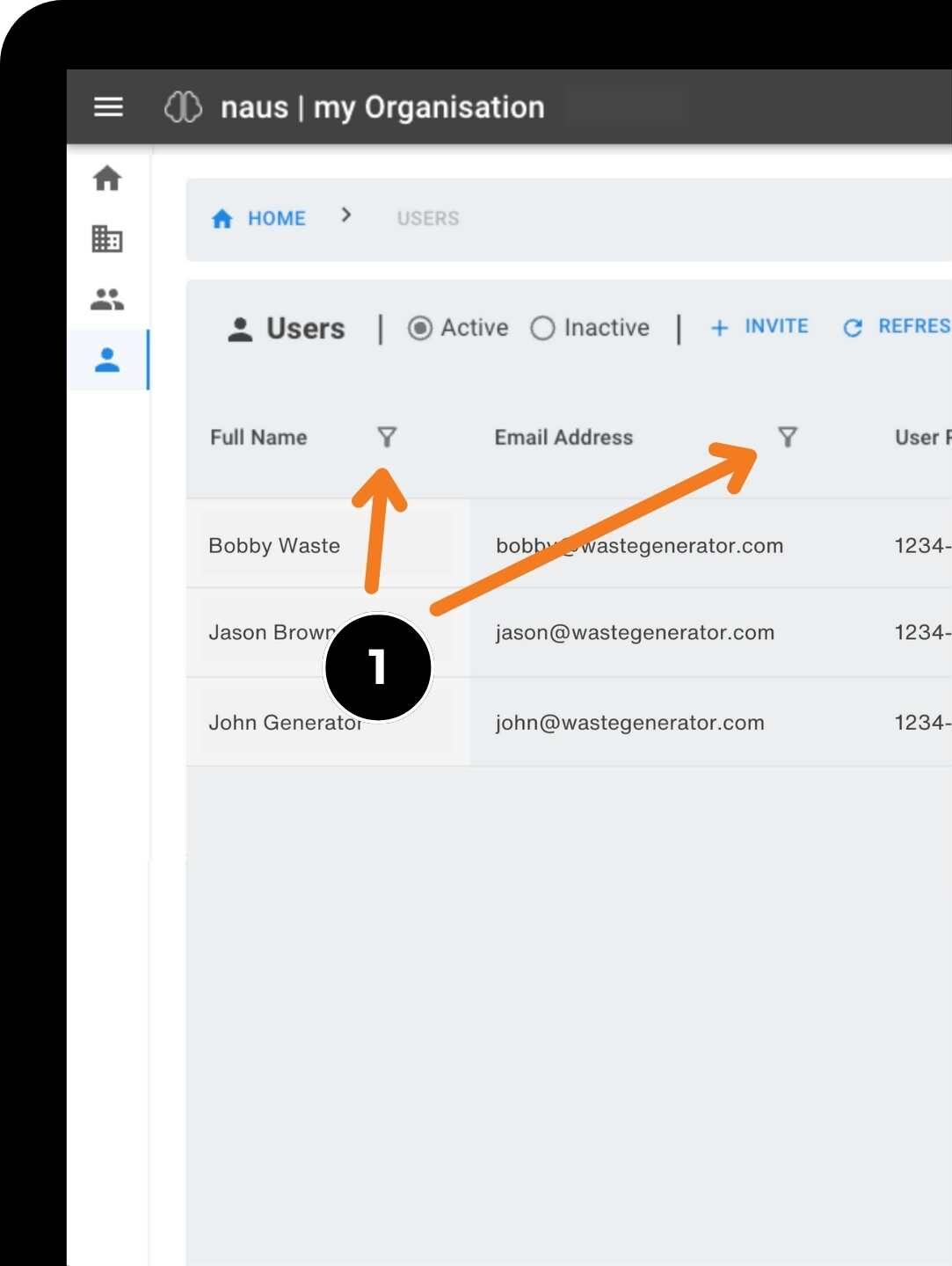Click the naus brain logo icon
The width and height of the screenshot is (952, 1266).
pos(183,107)
